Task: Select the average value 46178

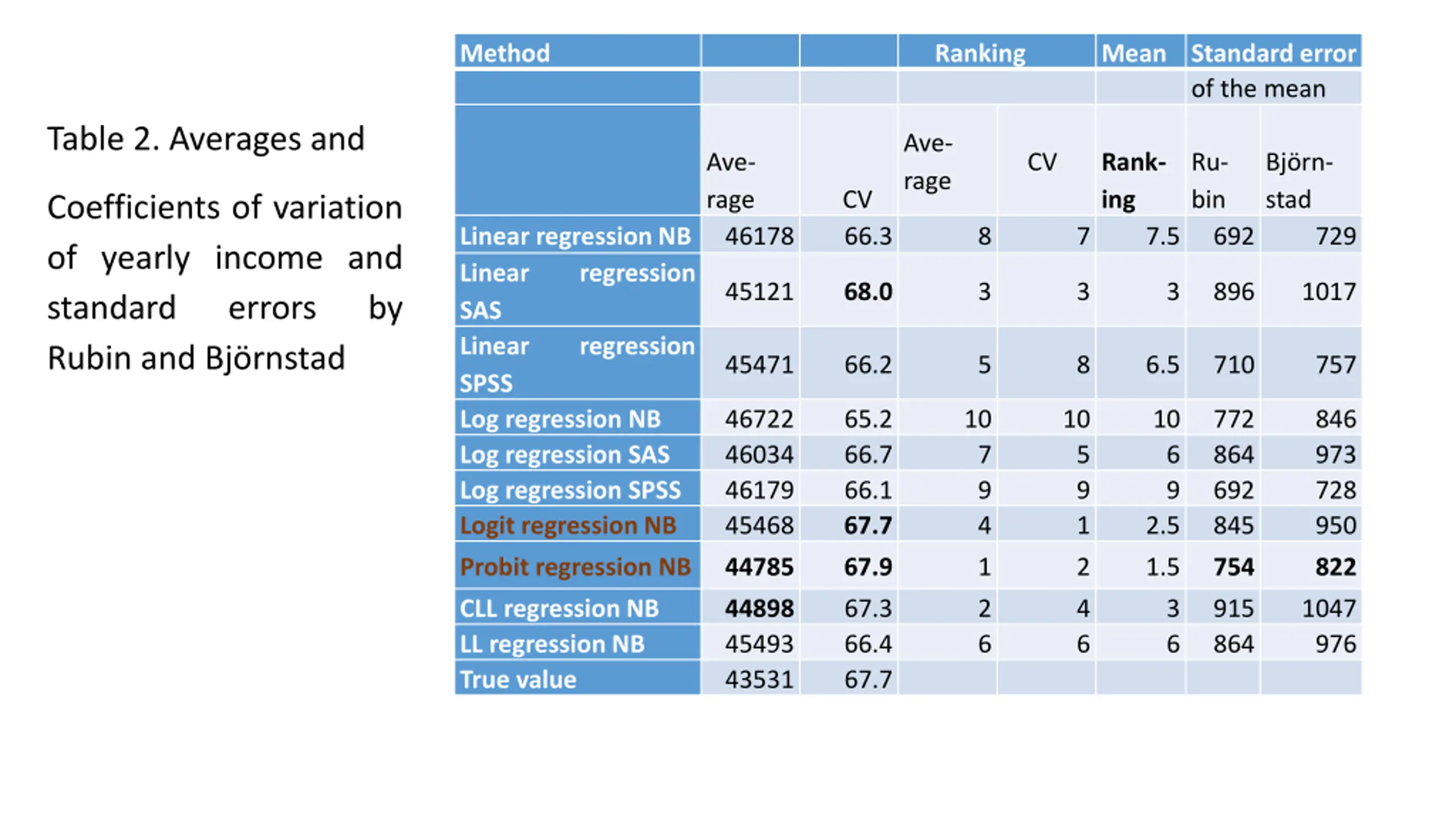Action: tap(759, 235)
